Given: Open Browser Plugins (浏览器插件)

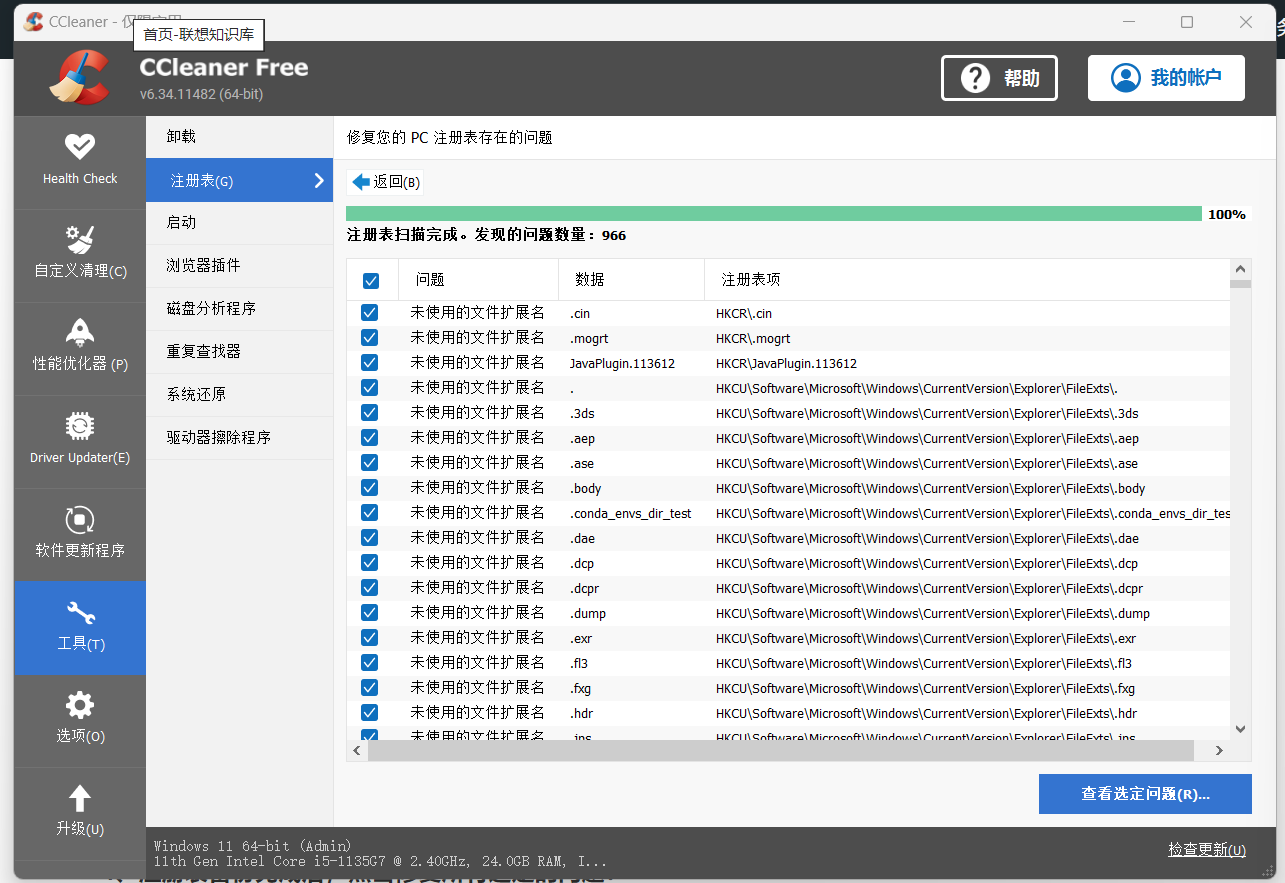Looking at the screenshot, I should [x=239, y=266].
